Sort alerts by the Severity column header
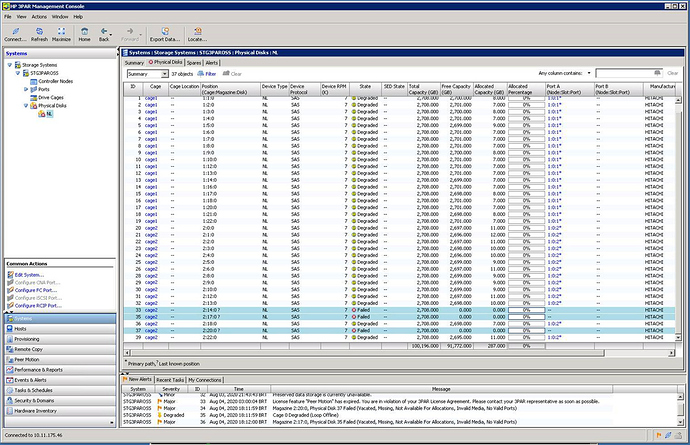 (171, 389)
